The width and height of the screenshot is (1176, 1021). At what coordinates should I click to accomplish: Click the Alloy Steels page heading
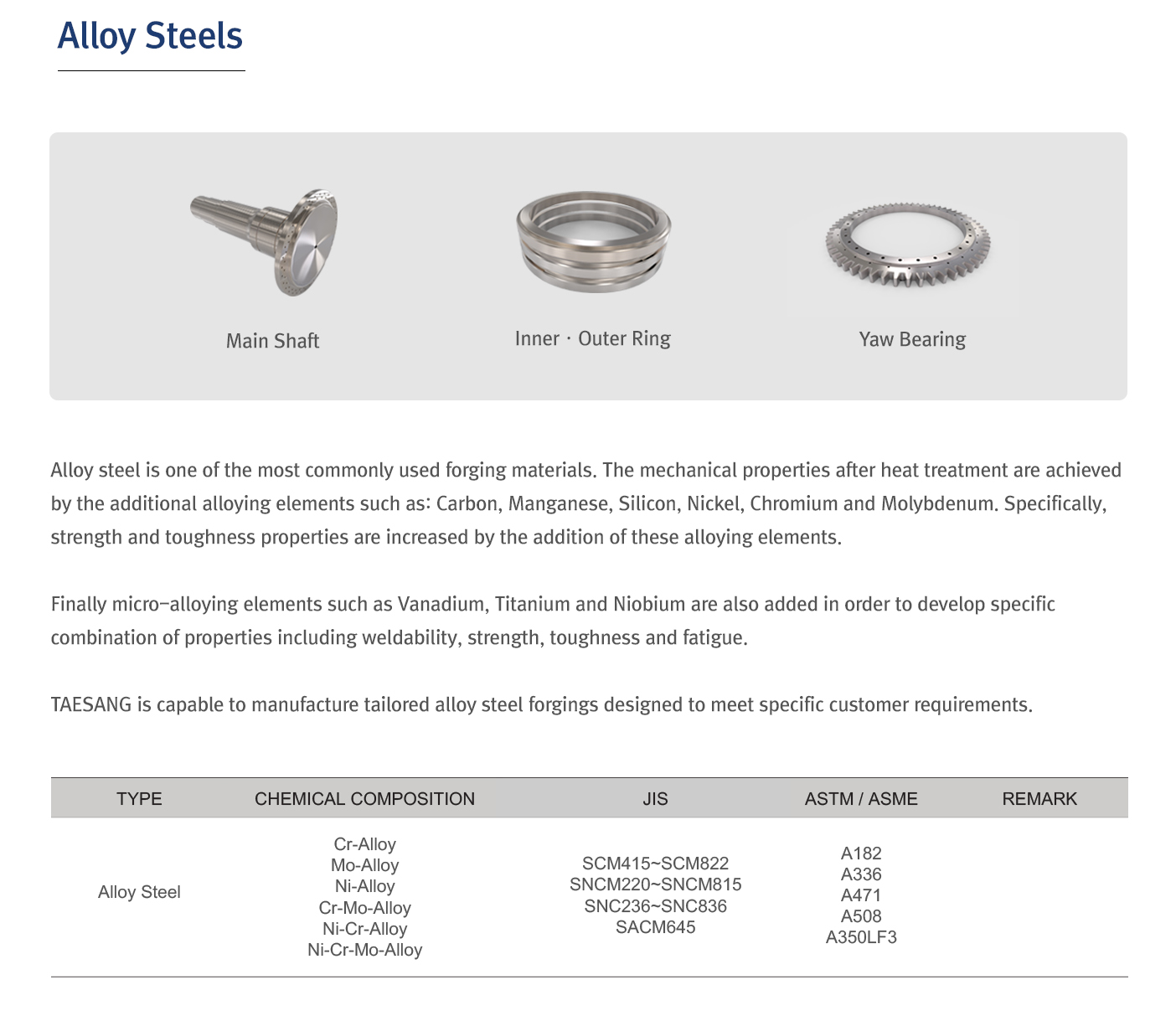pos(150,36)
